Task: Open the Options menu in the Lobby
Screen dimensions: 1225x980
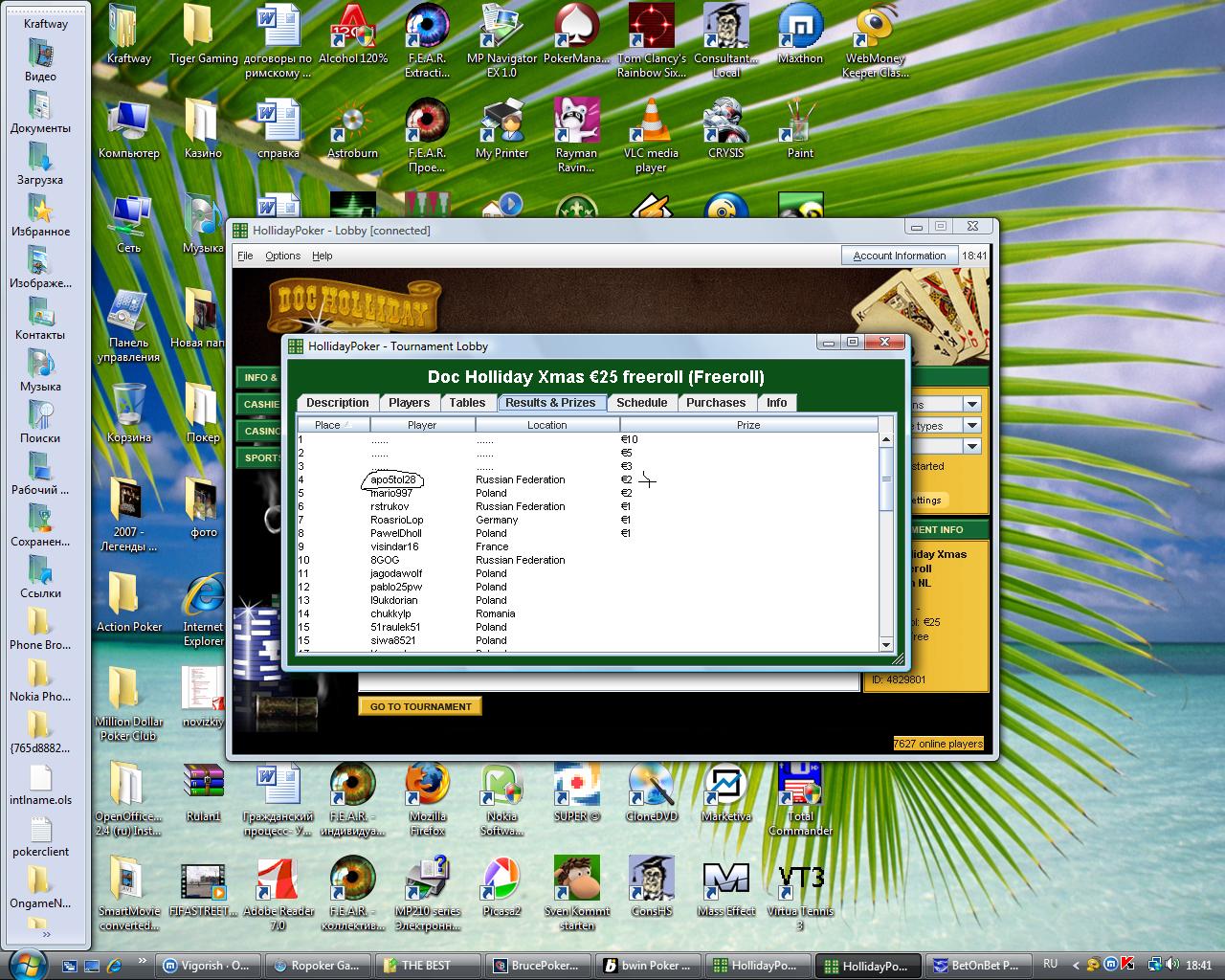Action: pyautogui.click(x=282, y=256)
